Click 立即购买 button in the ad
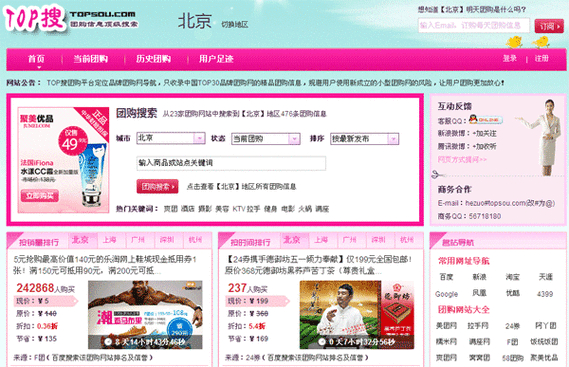Viewport: 569px width, 367px height. pos(40,196)
